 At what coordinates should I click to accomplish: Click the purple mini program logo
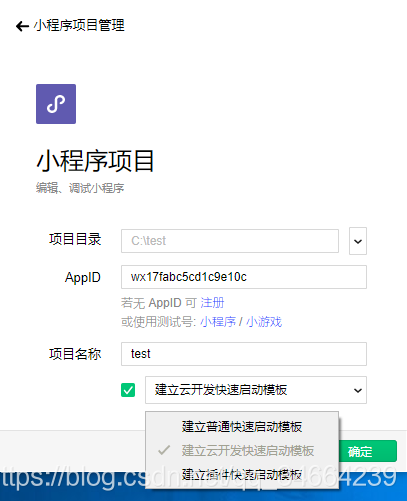click(x=56, y=104)
